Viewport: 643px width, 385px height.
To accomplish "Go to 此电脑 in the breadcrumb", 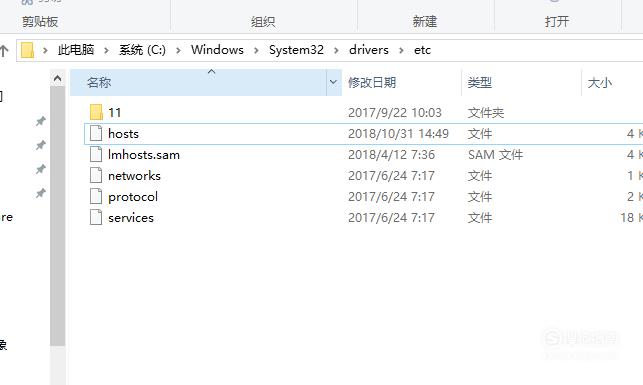I will tap(76, 50).
